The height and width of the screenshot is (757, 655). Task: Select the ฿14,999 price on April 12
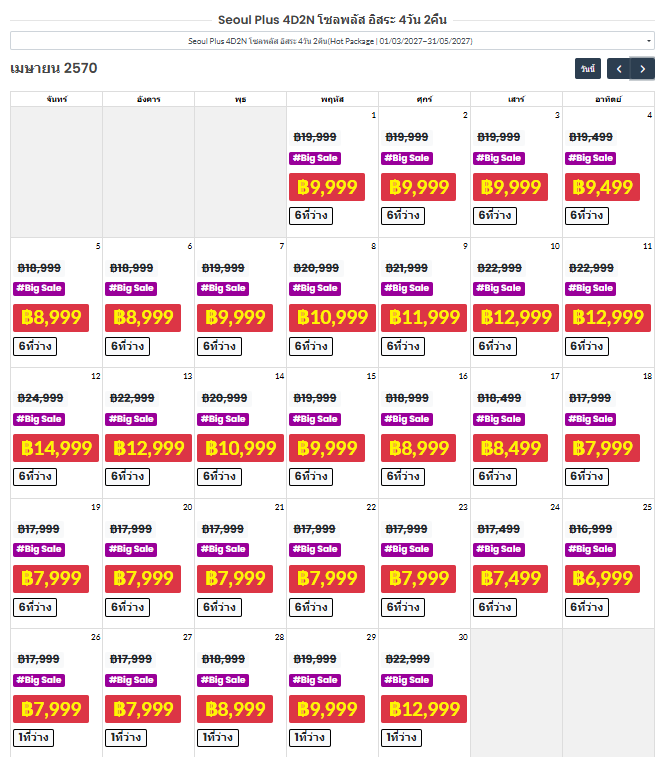(56, 448)
